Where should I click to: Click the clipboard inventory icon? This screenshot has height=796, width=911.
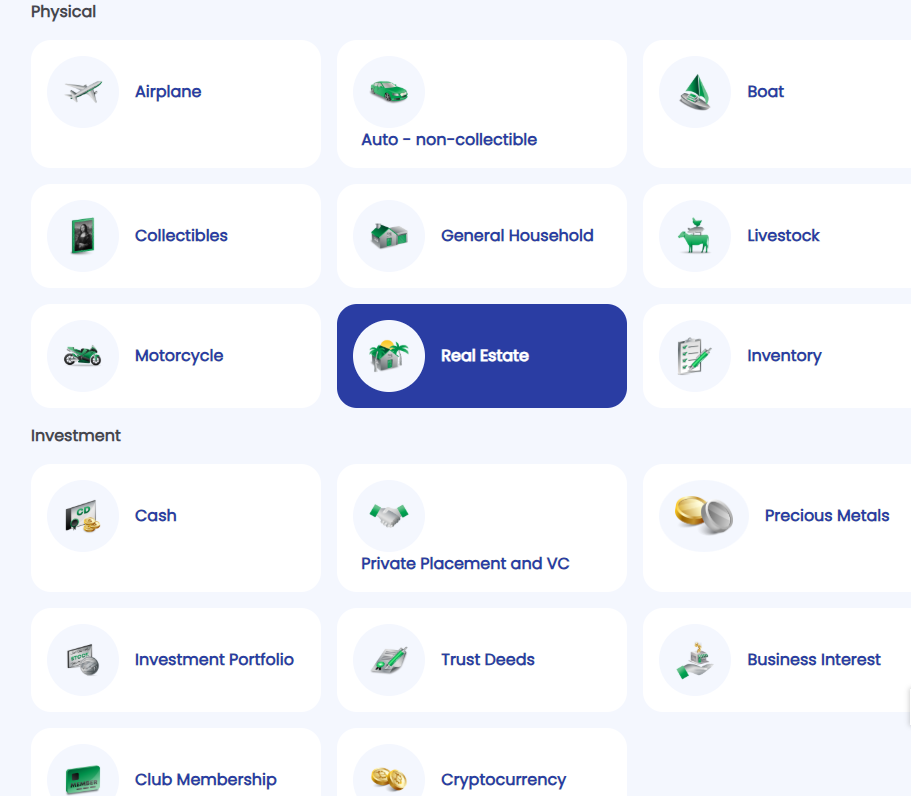point(694,356)
